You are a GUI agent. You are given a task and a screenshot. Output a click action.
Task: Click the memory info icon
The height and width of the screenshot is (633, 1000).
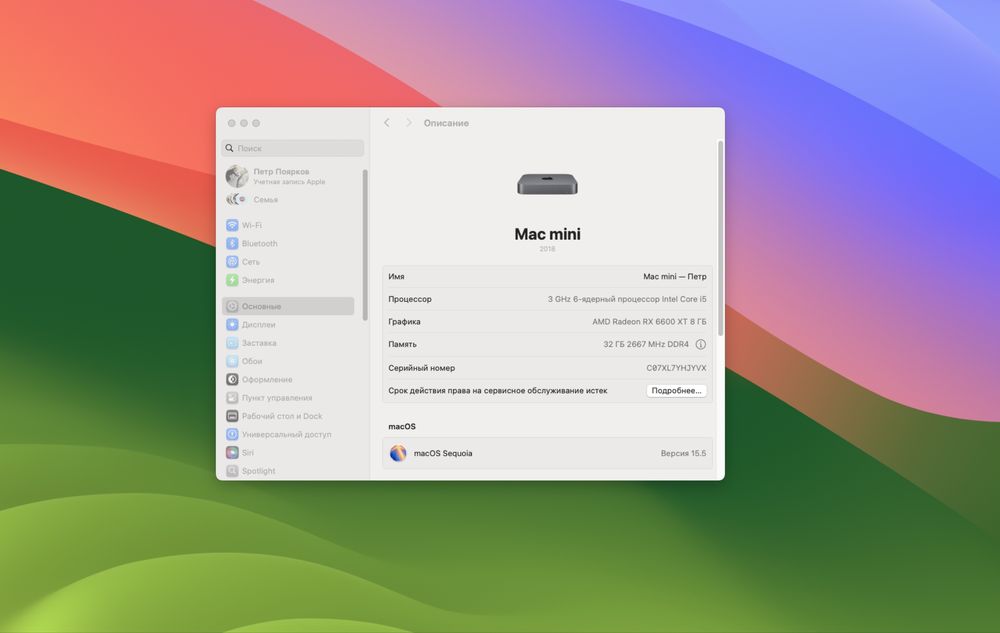tap(700, 344)
